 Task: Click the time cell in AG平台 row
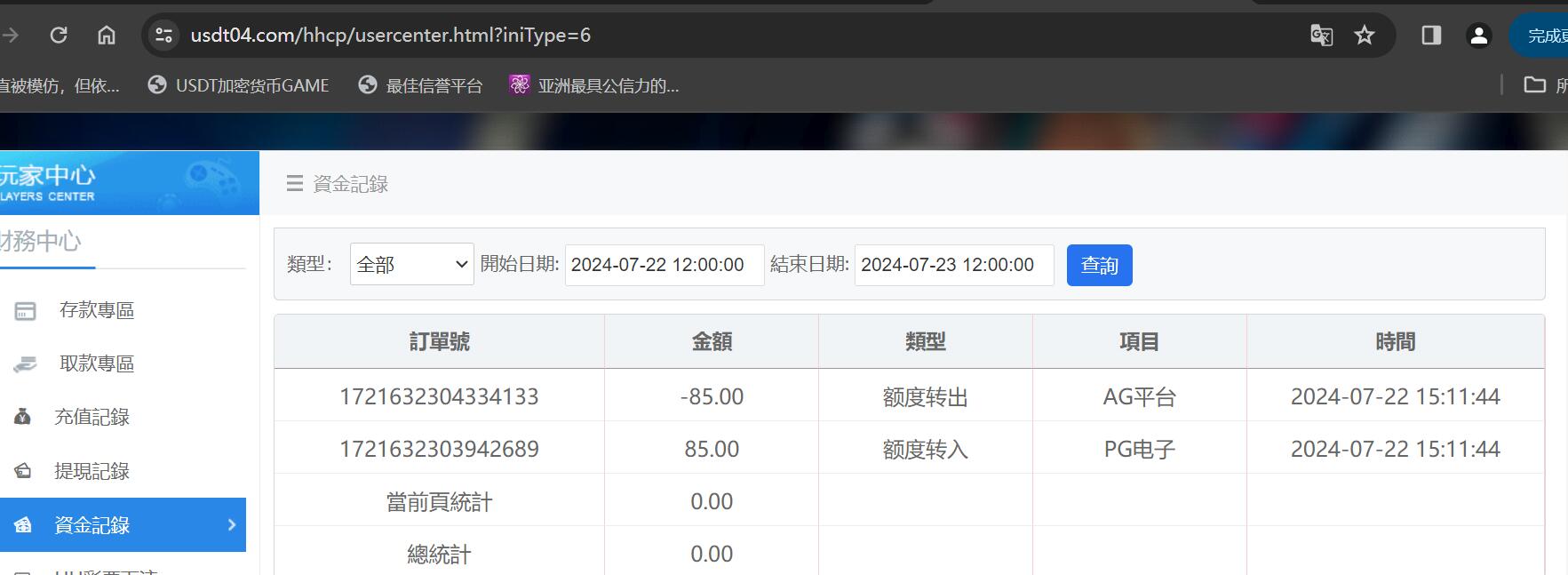click(1396, 396)
